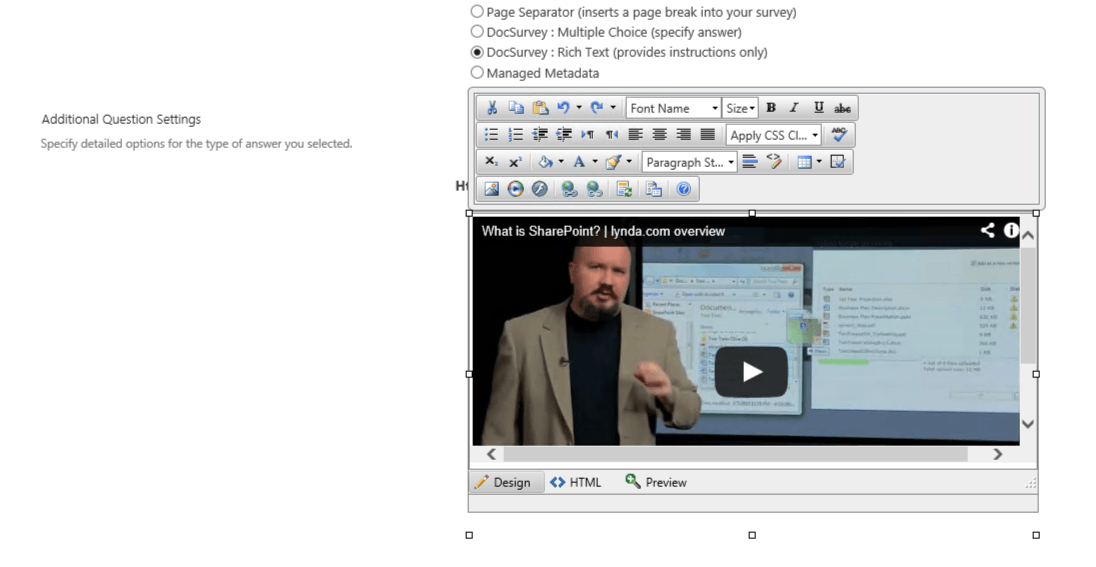Click the horizontal scroll right arrow
The width and height of the screenshot is (1096, 567).
pyautogui.click(x=997, y=454)
